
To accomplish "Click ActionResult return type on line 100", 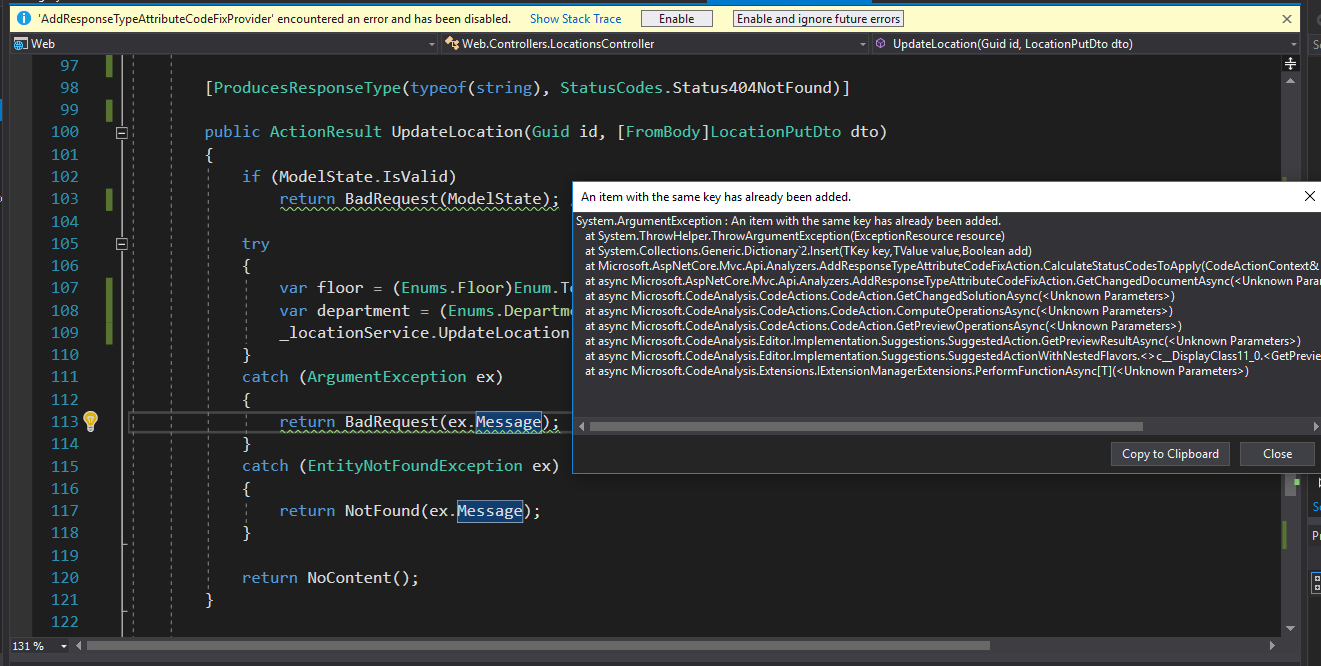I will (325, 132).
